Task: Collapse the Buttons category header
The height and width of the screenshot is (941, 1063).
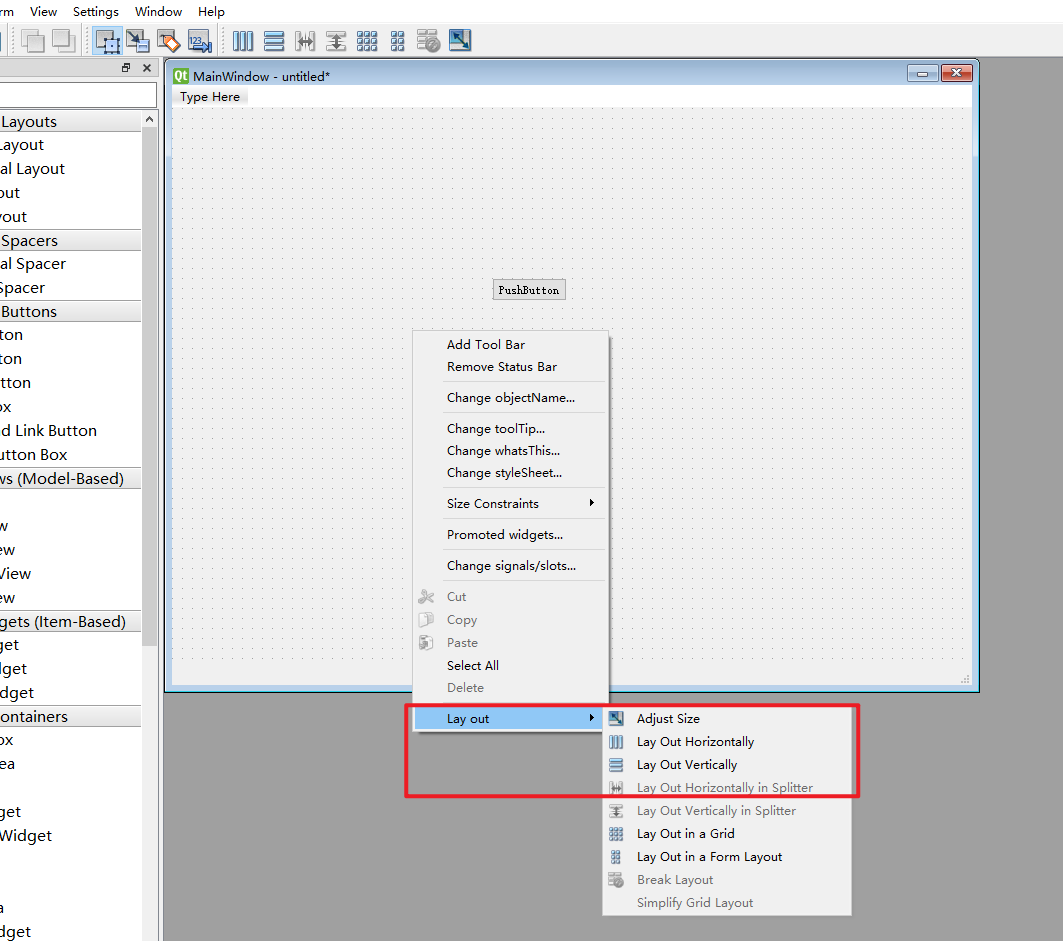Action: pyautogui.click(x=71, y=311)
